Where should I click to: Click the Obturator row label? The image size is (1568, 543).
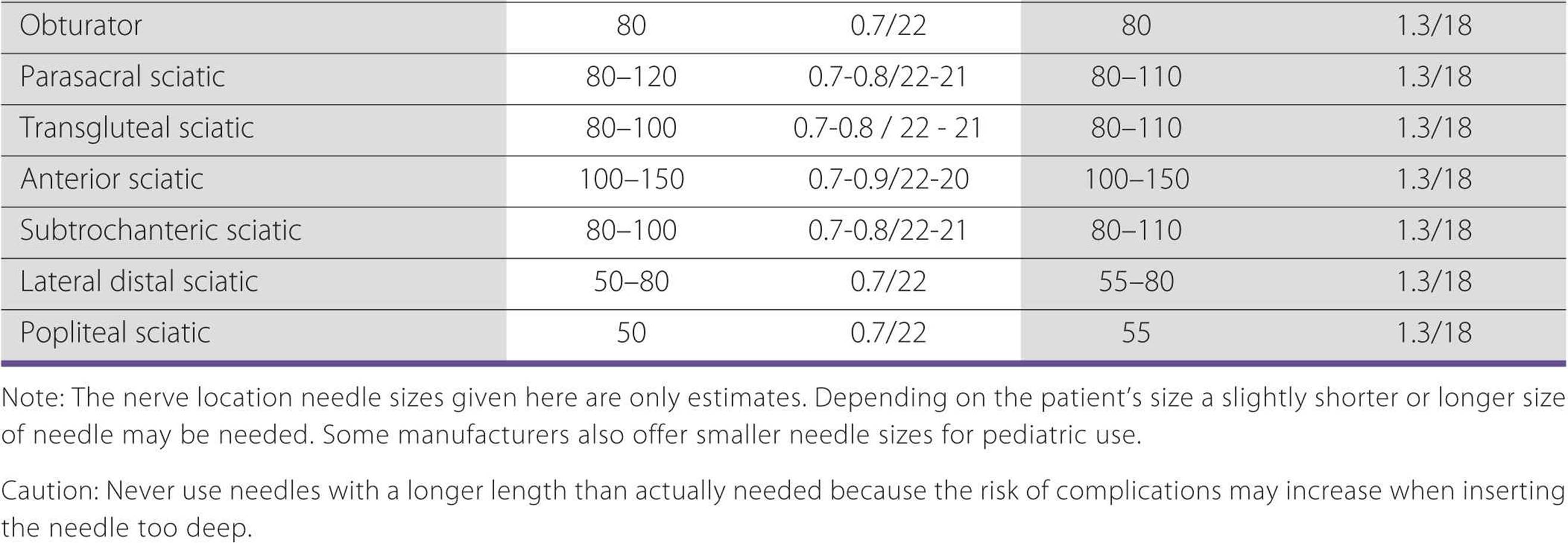point(80,26)
